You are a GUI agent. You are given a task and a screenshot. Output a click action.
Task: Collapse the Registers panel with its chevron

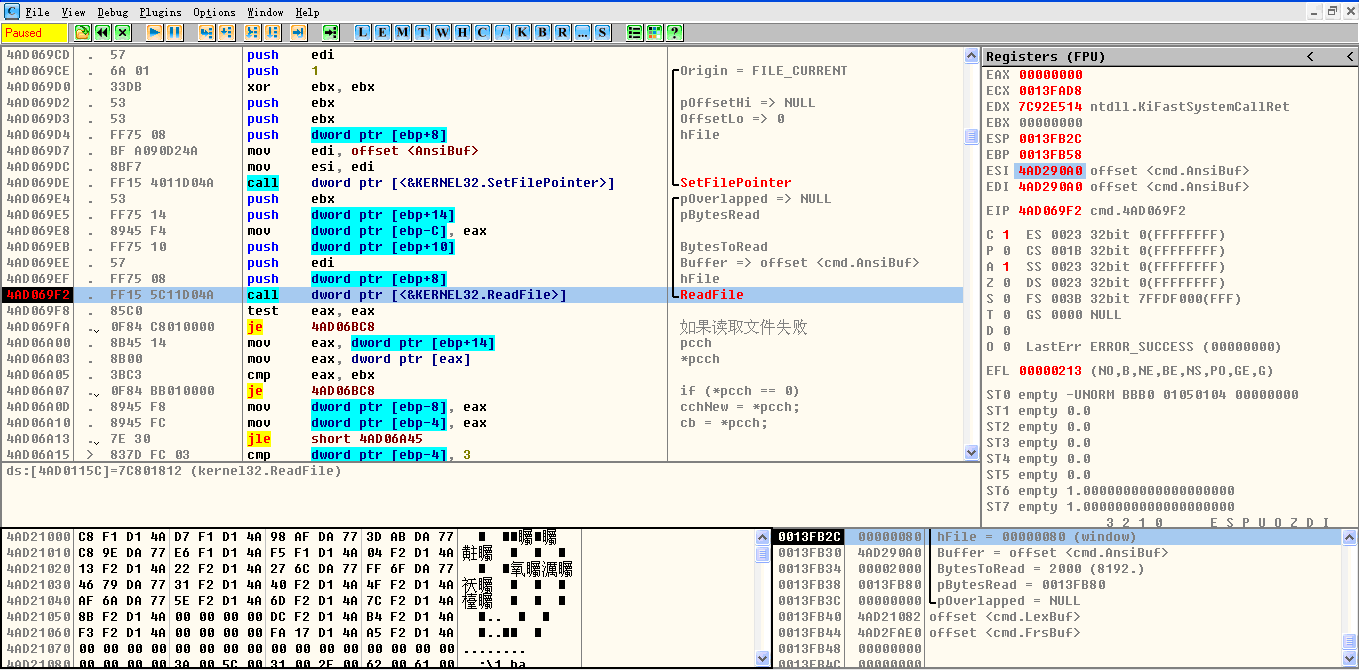[x=1311, y=56]
